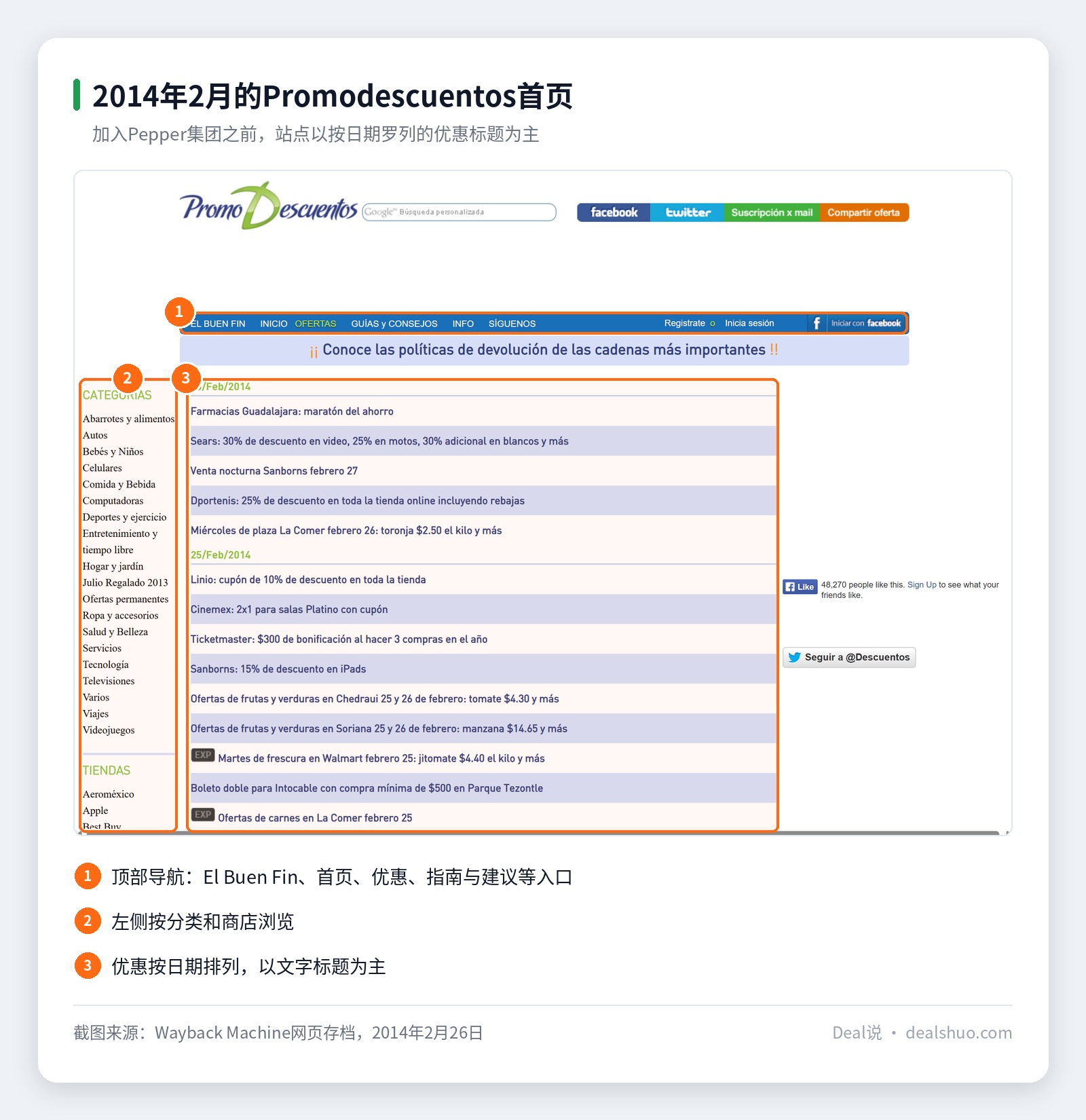
Task: Open Ticketmaster $300 de bonificación deal
Action: tap(339, 639)
